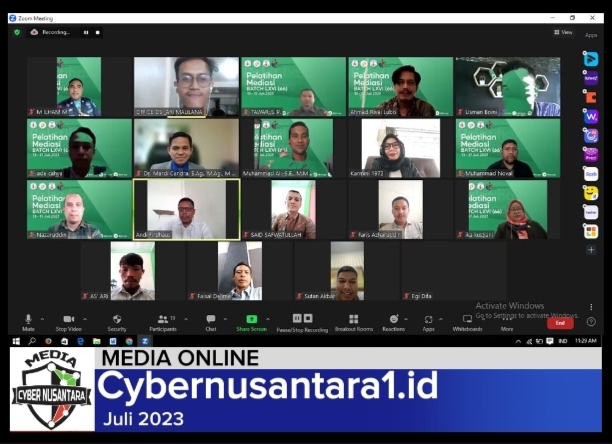Click the IND language indicator
612x444 pixels.
point(562,341)
